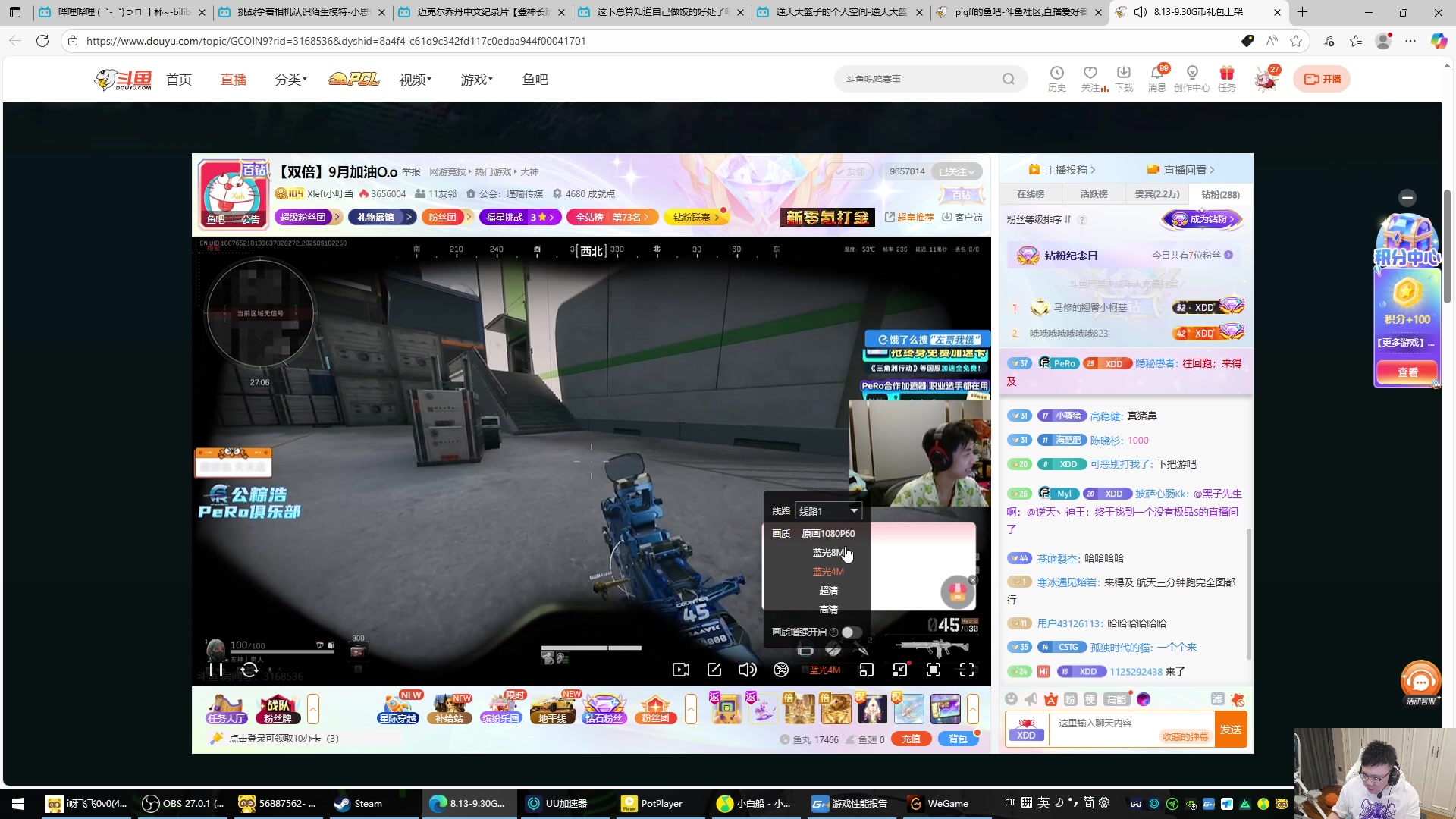
Task: Pause the live stream playback
Action: tap(216, 670)
